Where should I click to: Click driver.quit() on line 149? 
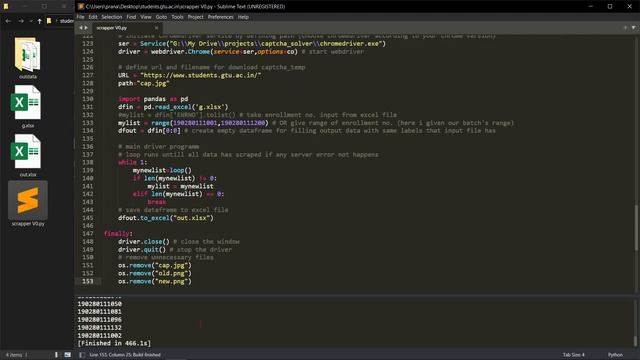[x=142, y=249]
